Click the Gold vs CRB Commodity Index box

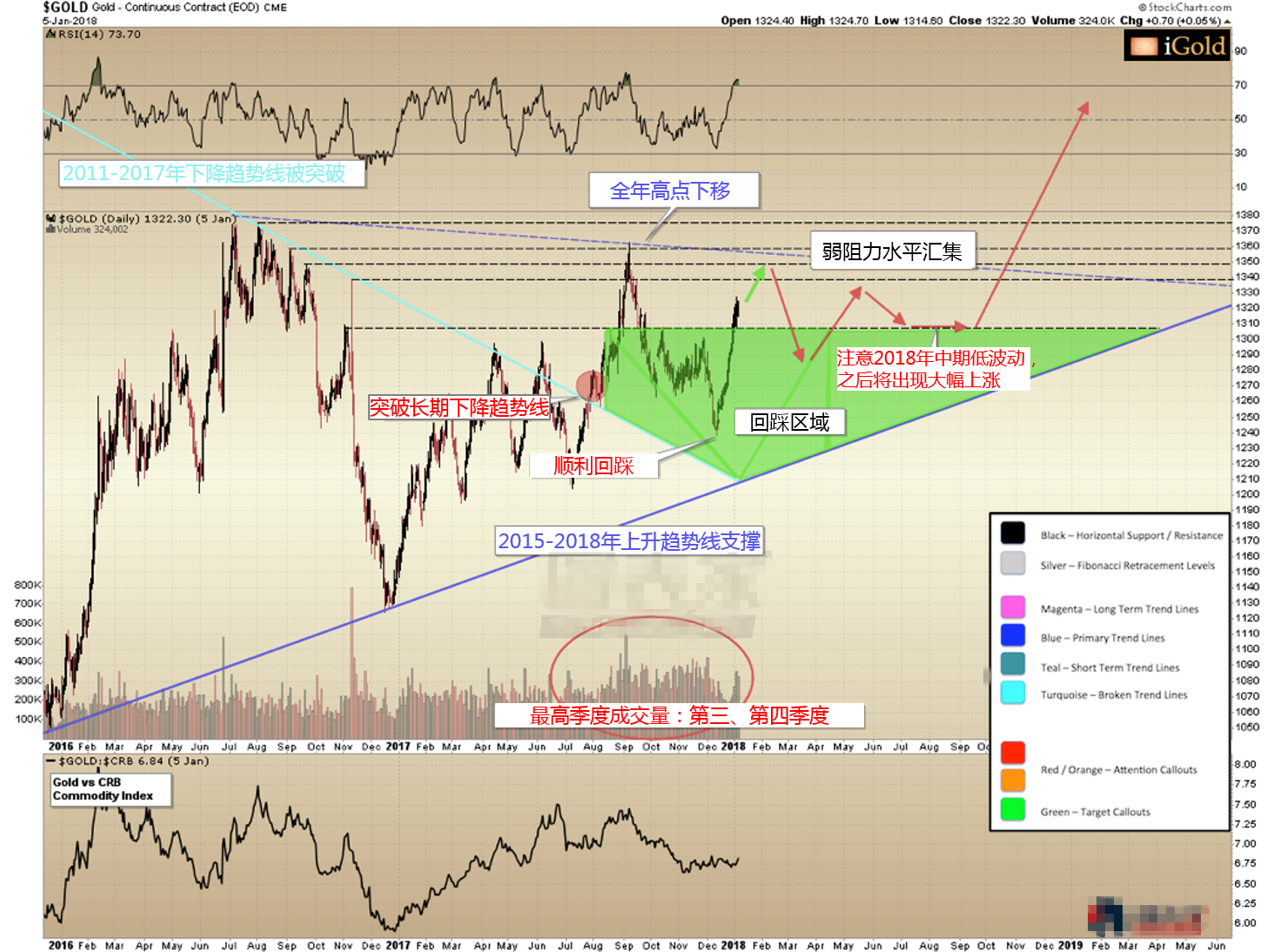point(109,789)
